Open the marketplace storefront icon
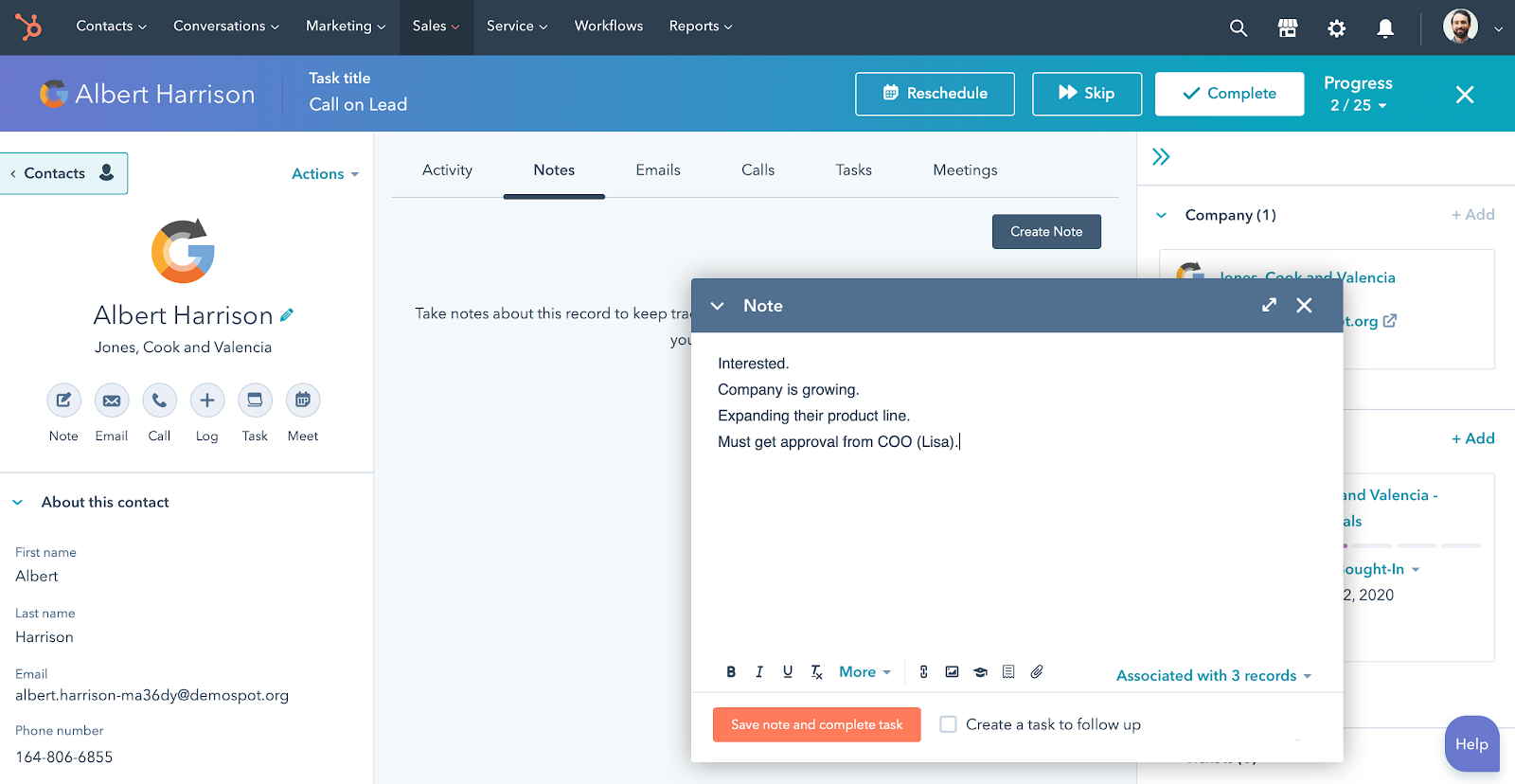 [1288, 28]
